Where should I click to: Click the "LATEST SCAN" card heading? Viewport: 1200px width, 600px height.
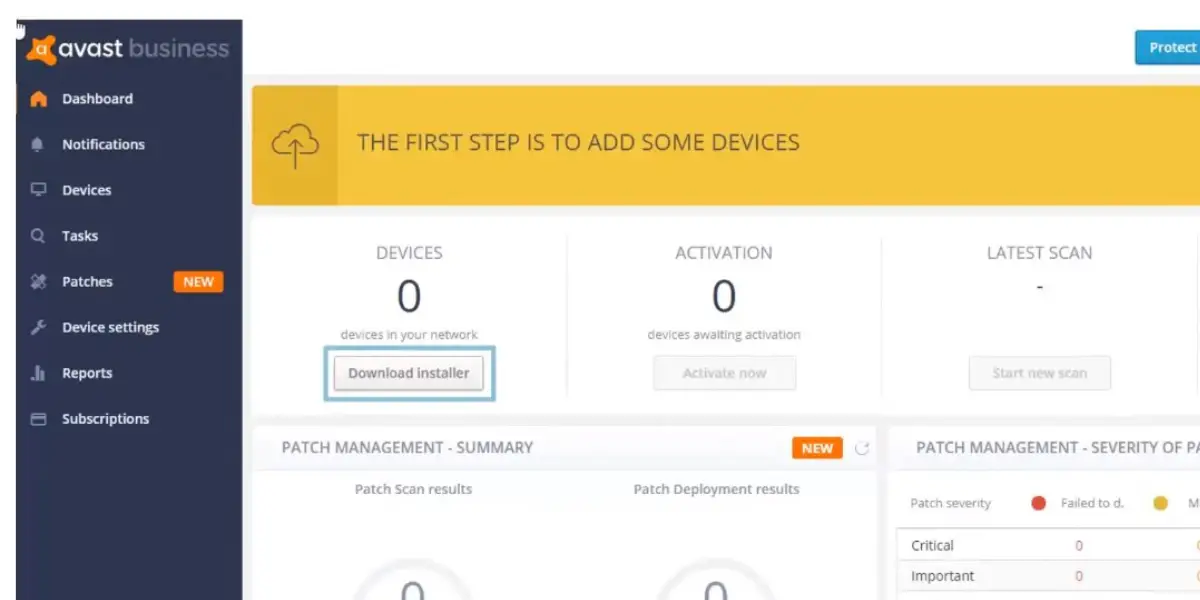[1040, 253]
